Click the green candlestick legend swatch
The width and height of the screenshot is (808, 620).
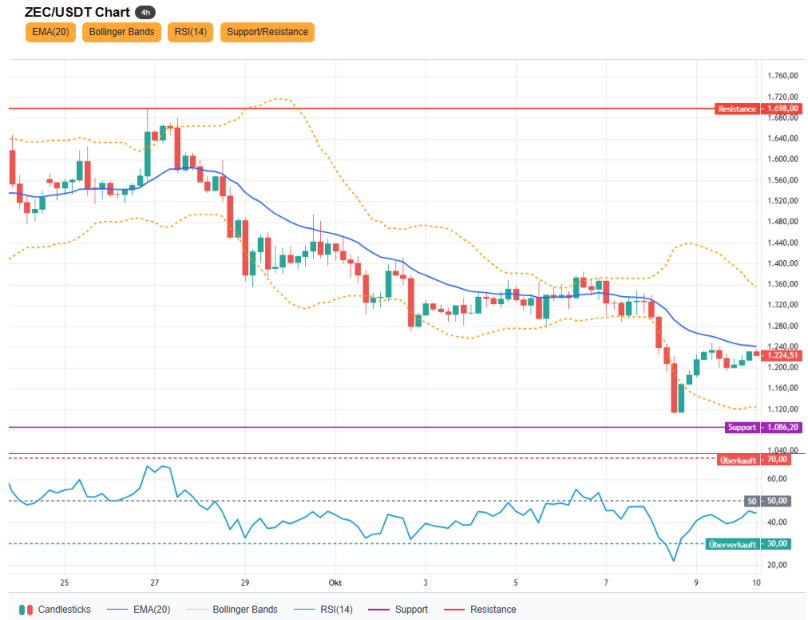pos(22,610)
